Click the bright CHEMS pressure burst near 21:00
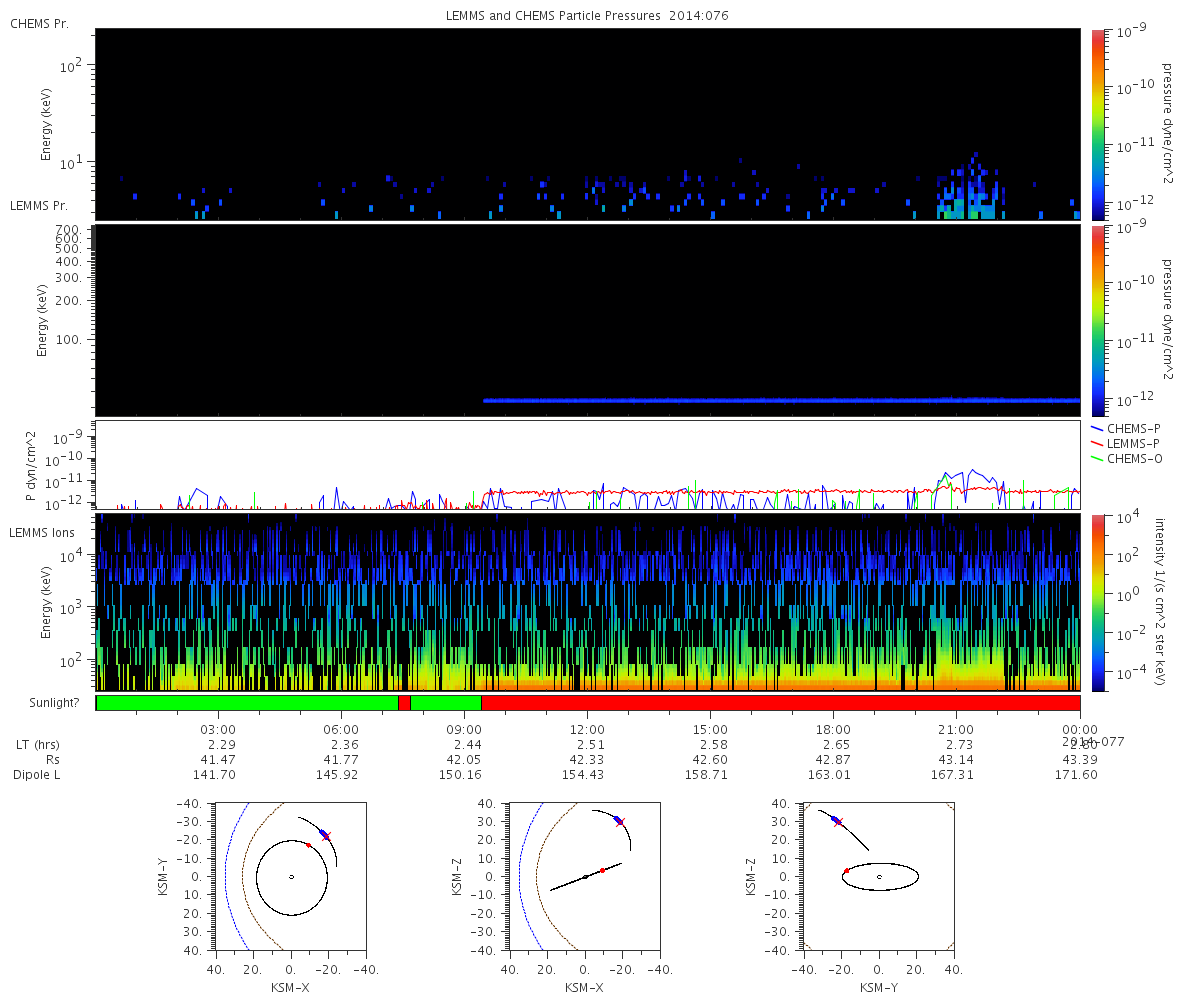 coord(970,200)
